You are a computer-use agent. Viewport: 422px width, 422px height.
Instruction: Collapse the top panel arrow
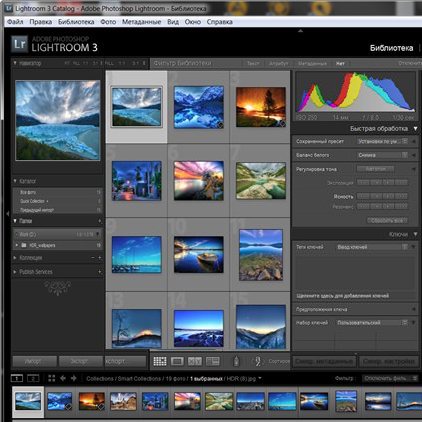pos(300,31)
